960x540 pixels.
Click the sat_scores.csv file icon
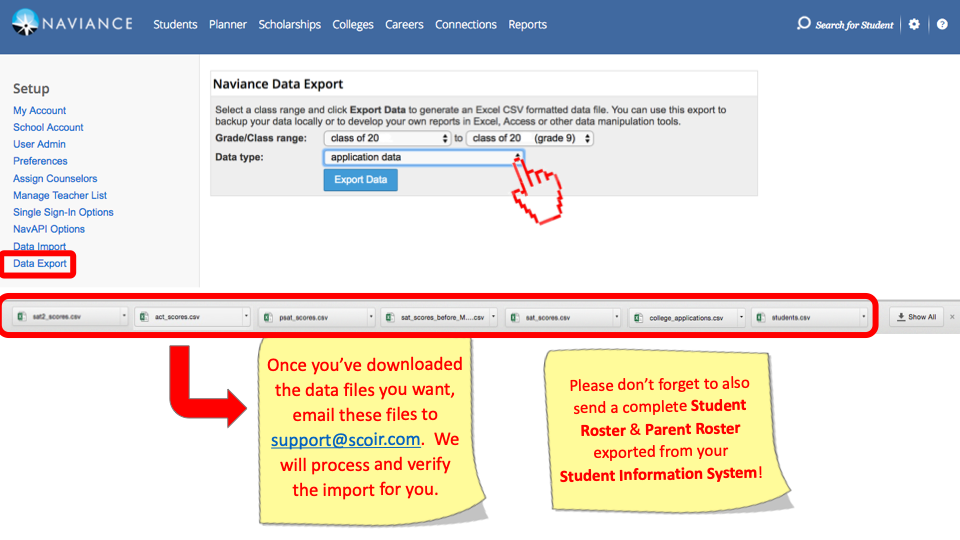[515, 317]
